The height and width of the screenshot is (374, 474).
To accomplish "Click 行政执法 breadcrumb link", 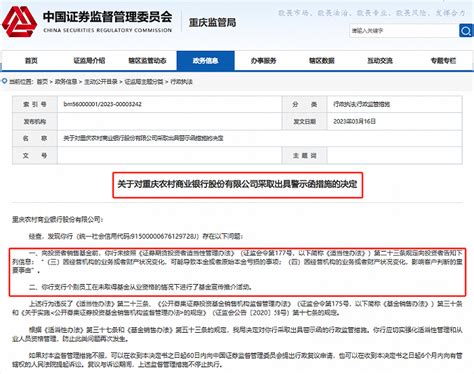I will pos(181,82).
